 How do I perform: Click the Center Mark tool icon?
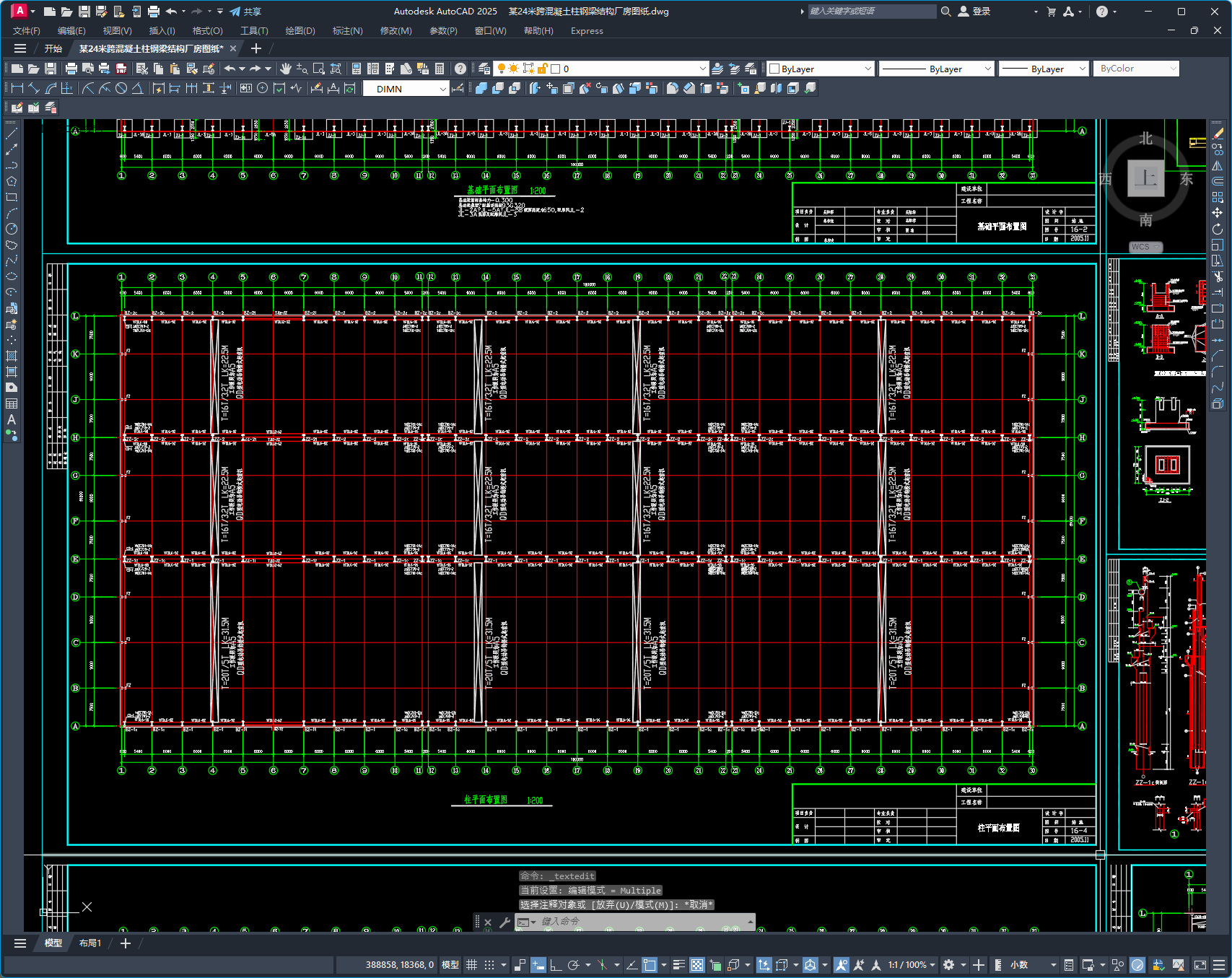[x=263, y=88]
